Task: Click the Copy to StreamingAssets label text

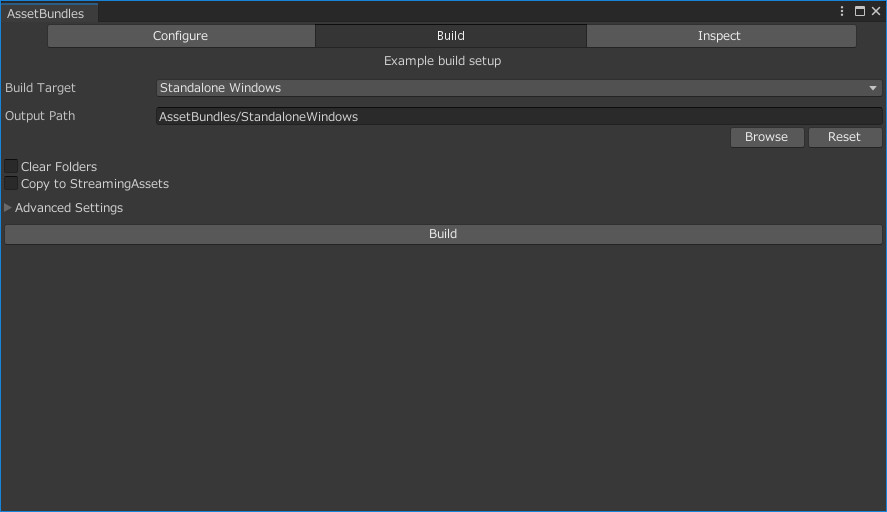Action: pyautogui.click(x=95, y=184)
